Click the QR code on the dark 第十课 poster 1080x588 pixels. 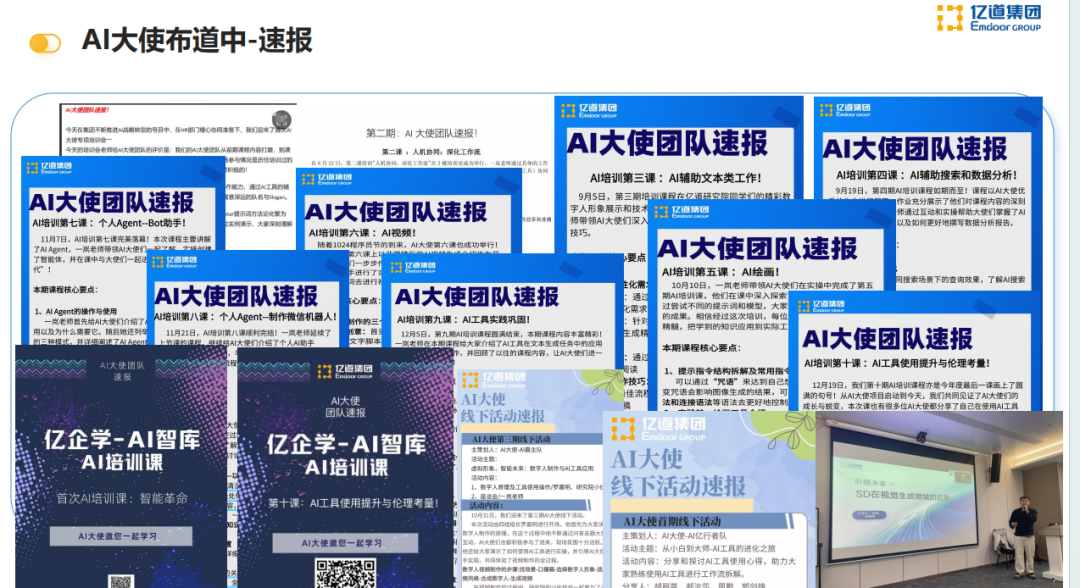pos(345,574)
